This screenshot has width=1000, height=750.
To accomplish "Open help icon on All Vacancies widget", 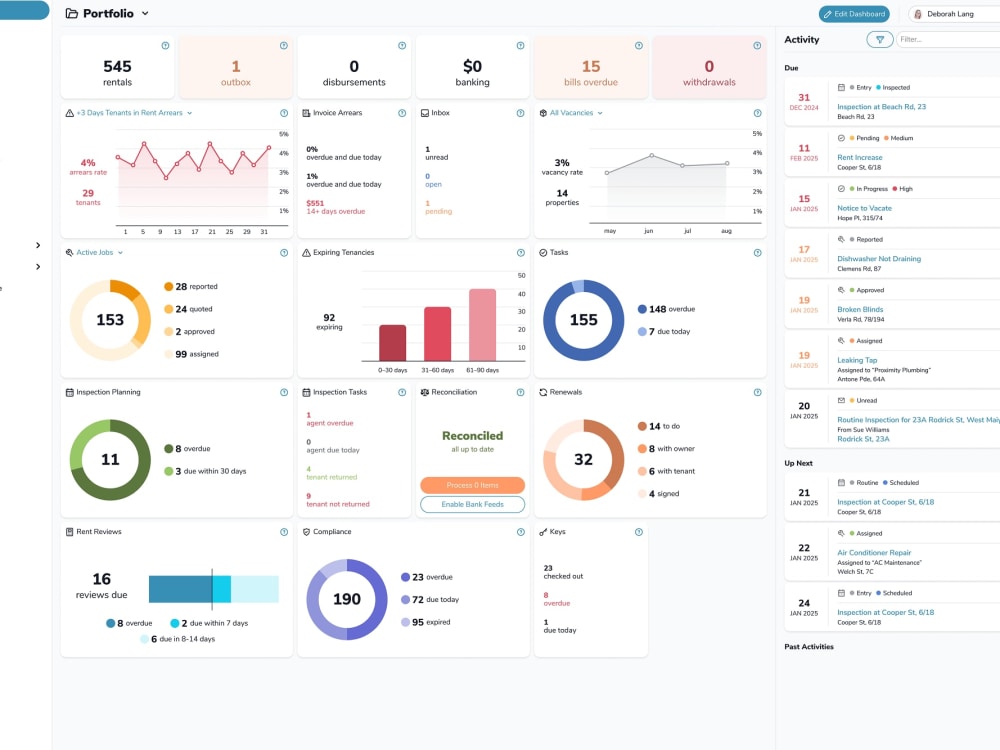I will tap(757, 113).
